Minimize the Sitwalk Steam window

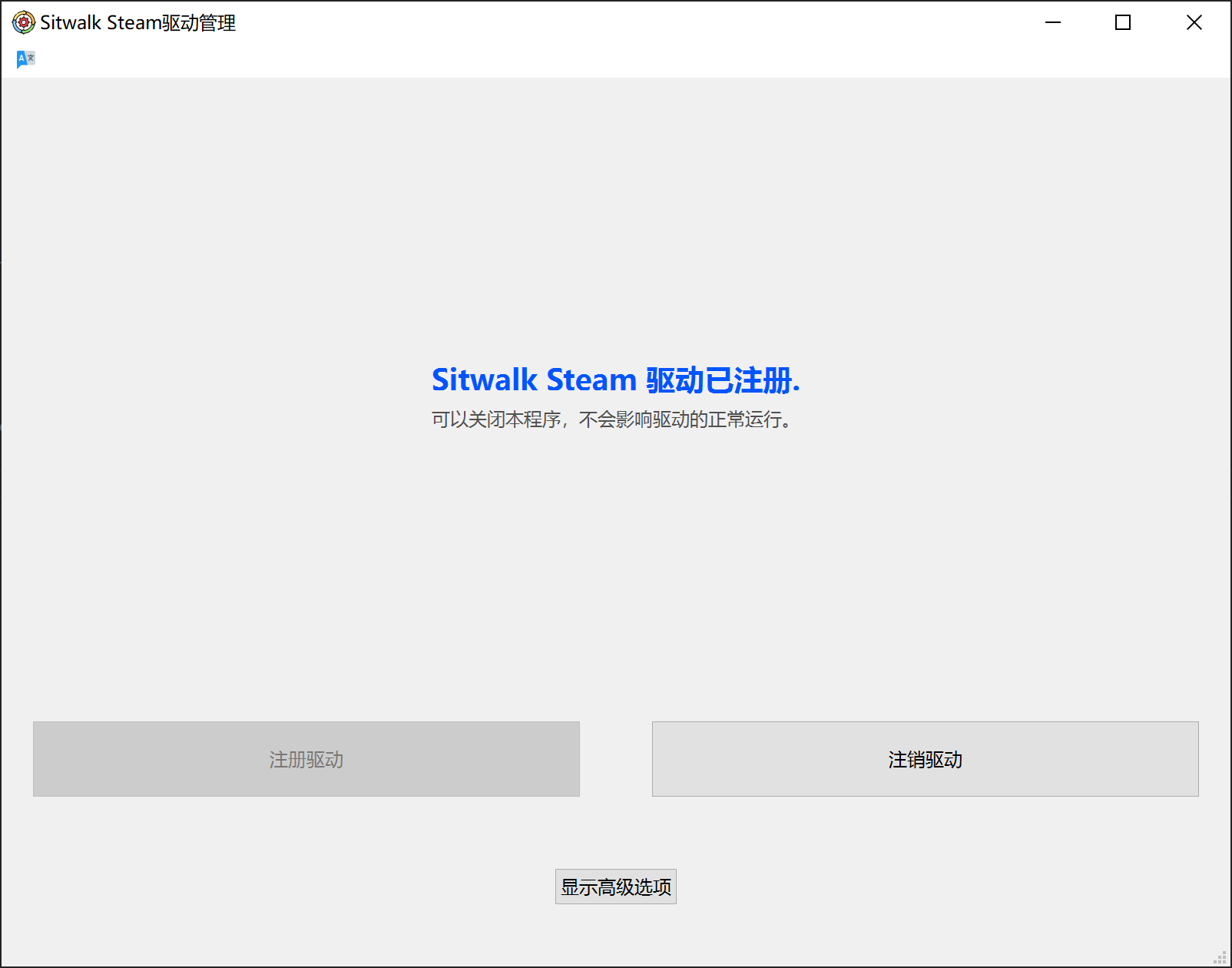[x=1053, y=23]
